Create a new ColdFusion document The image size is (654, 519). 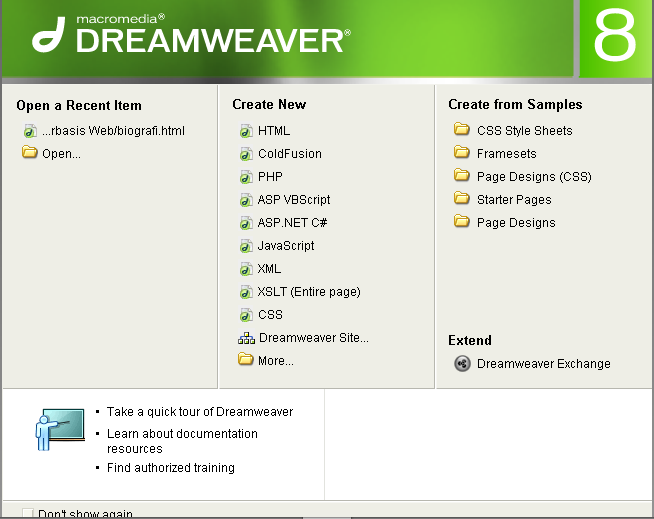290,154
